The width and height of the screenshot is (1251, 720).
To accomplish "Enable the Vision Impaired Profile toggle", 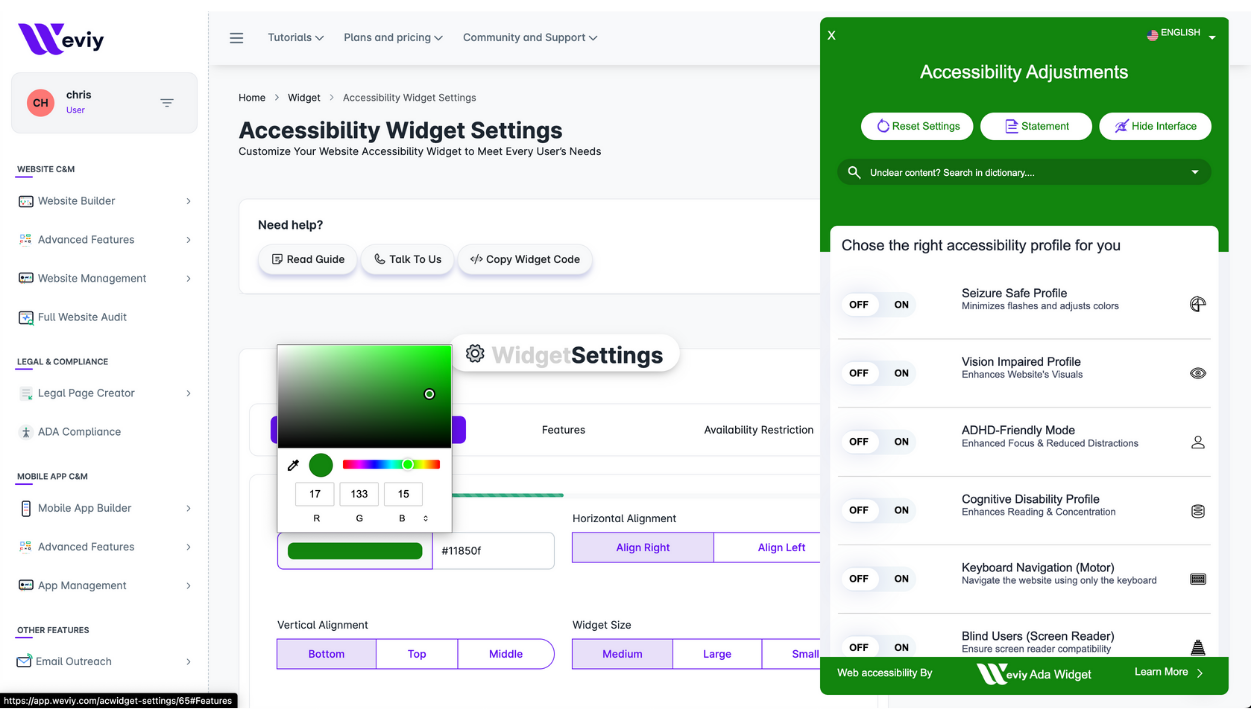I will (x=901, y=373).
